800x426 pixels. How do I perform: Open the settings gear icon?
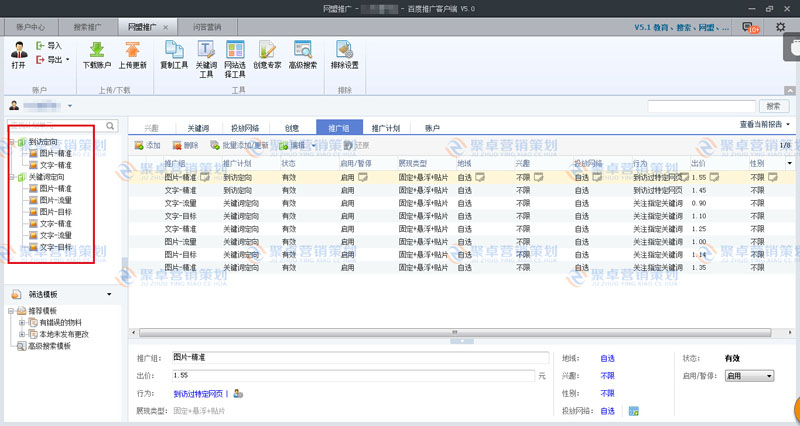coord(781,27)
